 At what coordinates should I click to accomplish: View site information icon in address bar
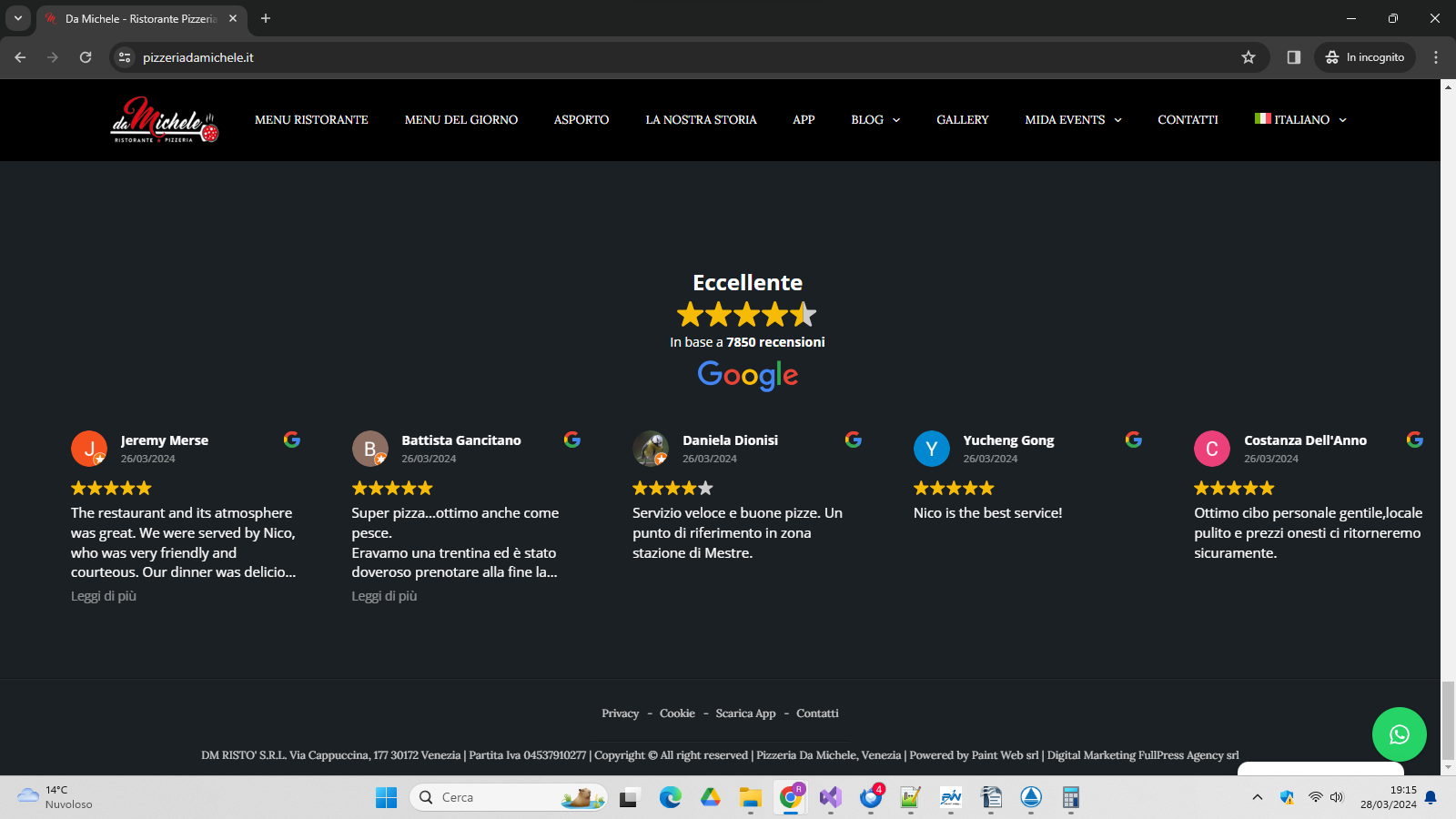pos(126,57)
